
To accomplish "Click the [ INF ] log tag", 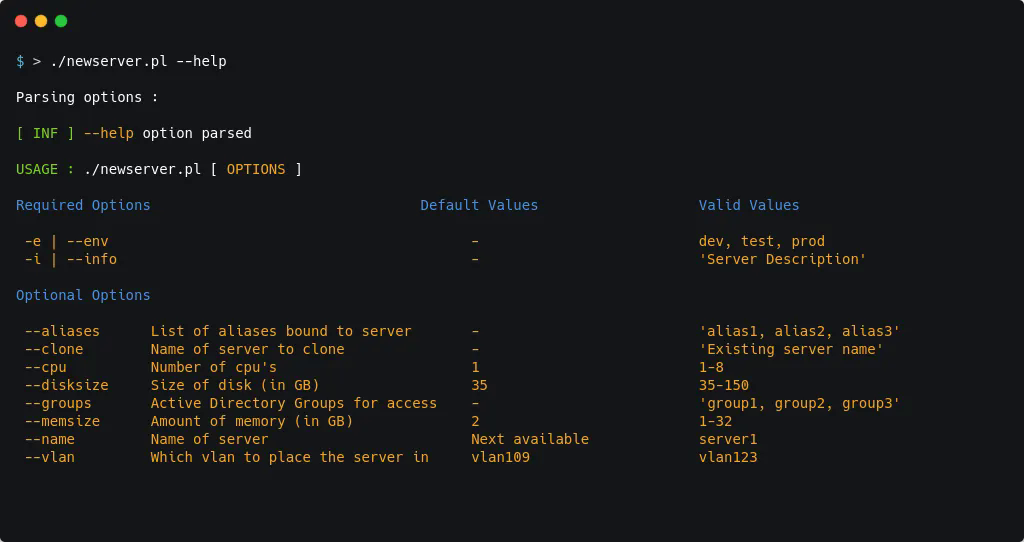I will click(45, 133).
